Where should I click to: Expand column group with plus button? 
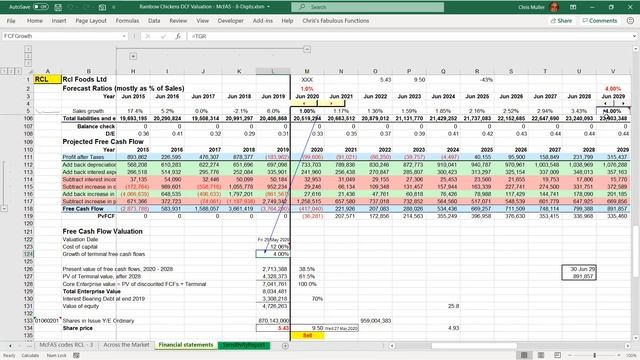[133, 56]
